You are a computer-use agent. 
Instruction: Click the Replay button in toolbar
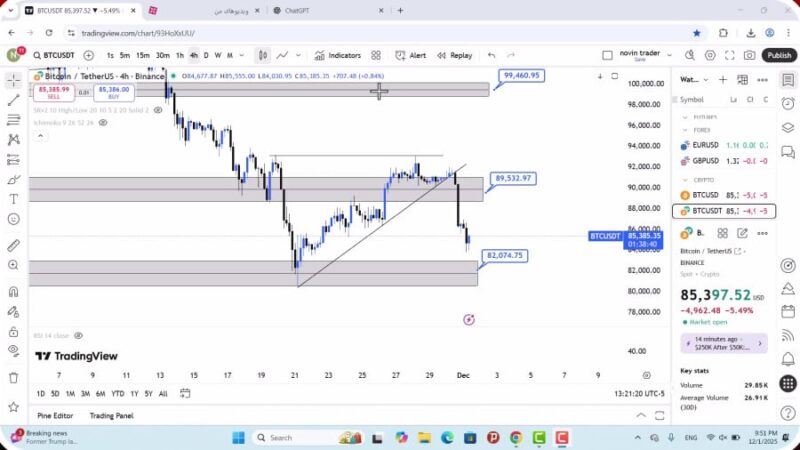455,56
